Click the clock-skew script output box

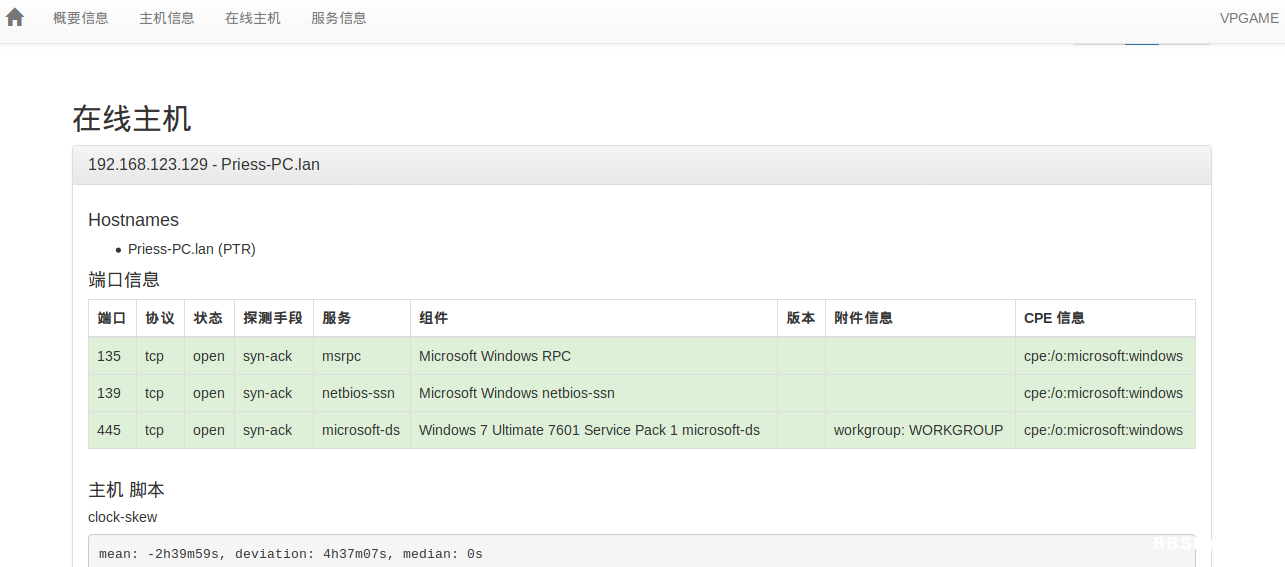pos(640,553)
